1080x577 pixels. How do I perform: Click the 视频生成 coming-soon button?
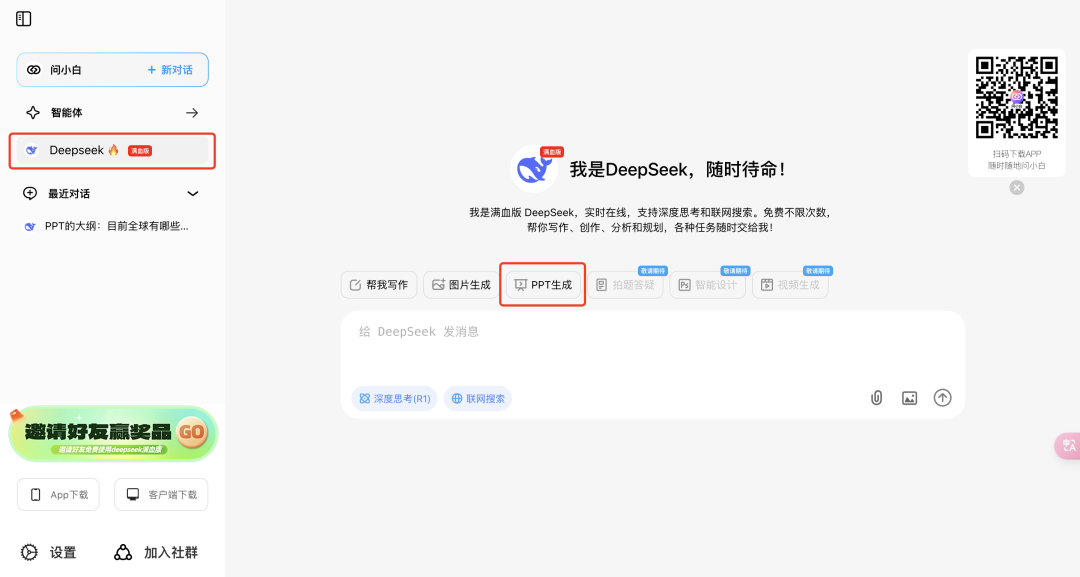[x=790, y=284]
